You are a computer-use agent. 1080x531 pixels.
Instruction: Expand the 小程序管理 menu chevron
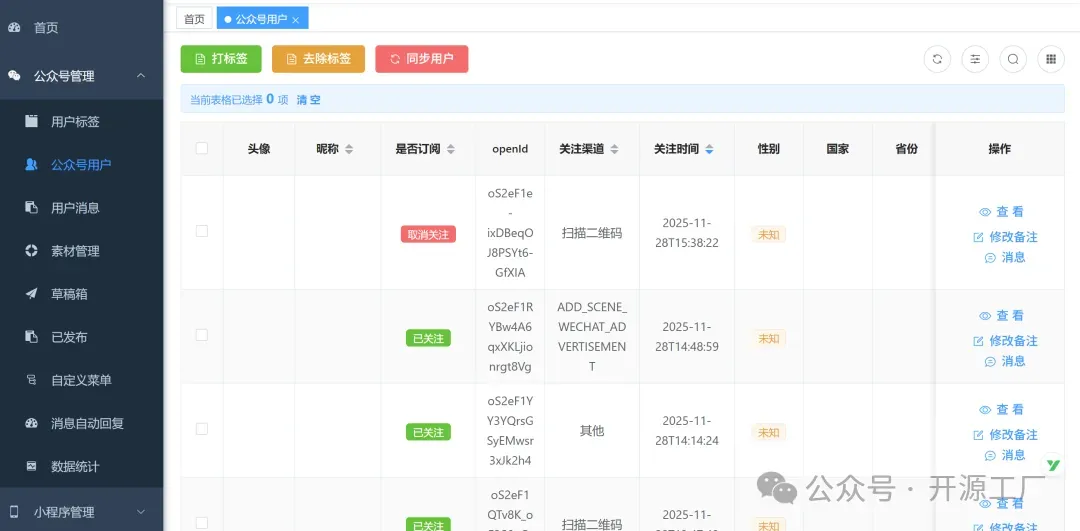coord(141,512)
